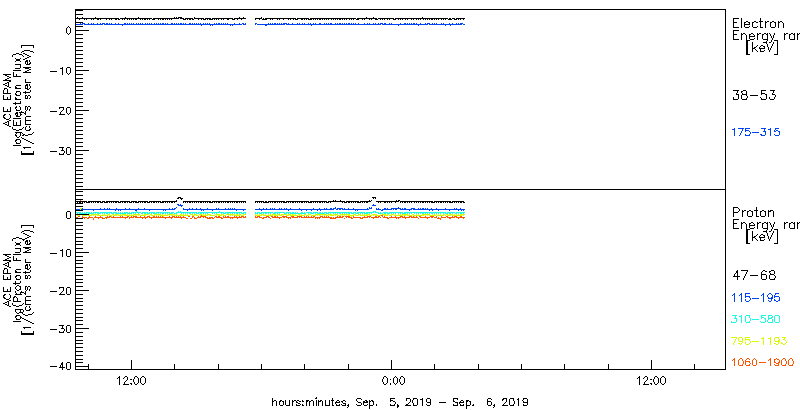Screen dimensions: 800x410
Task: Click the 38-53 electron energy legend label
Action: (754, 95)
